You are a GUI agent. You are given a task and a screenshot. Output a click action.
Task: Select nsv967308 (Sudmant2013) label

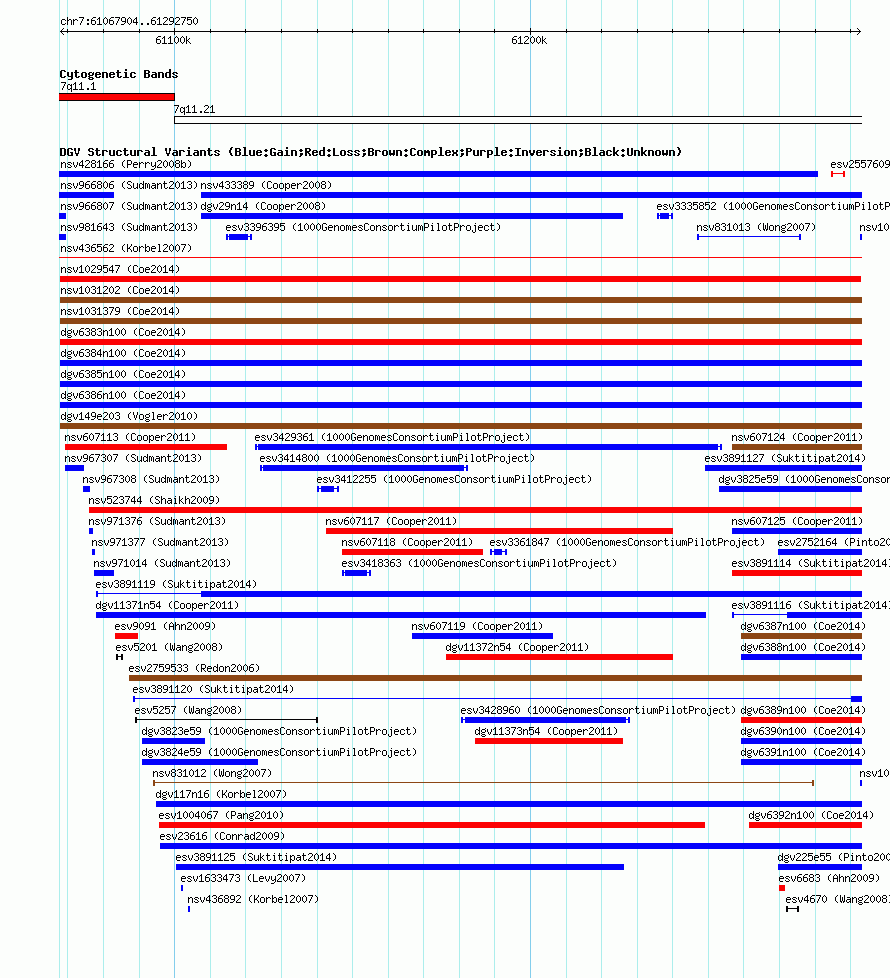[151, 480]
